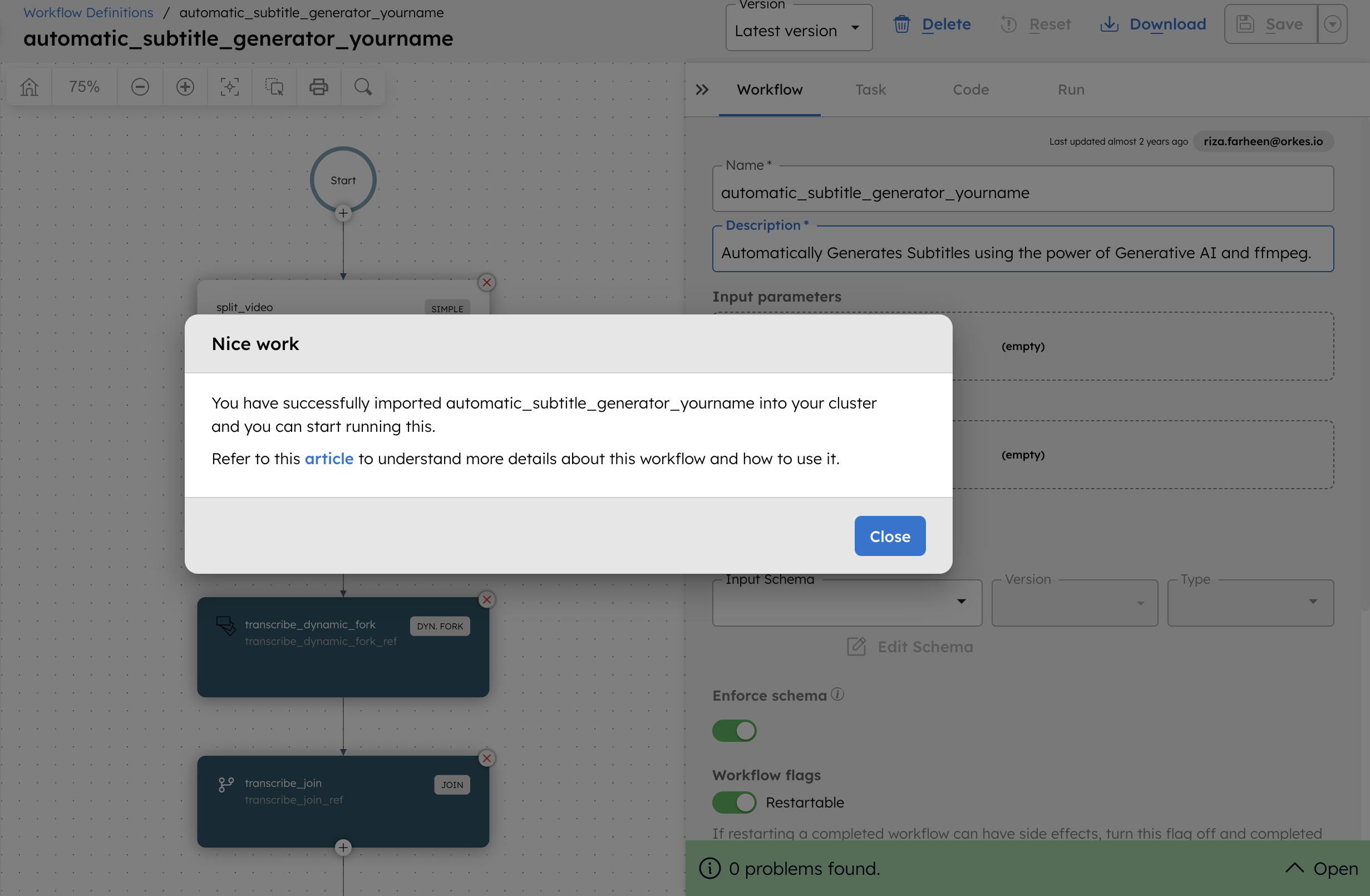Open the save options arrow menu

click(x=1332, y=24)
